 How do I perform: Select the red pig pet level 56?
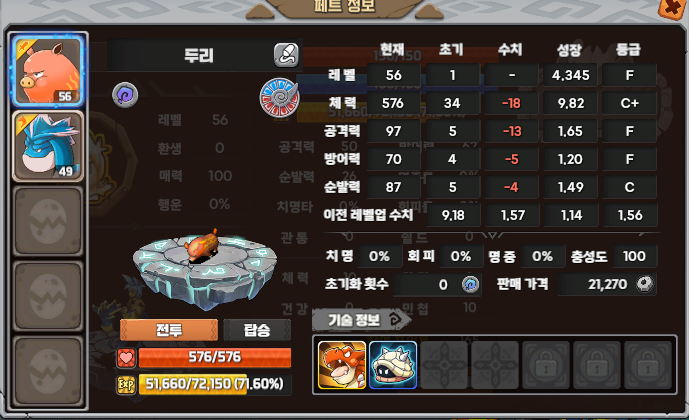(48, 71)
